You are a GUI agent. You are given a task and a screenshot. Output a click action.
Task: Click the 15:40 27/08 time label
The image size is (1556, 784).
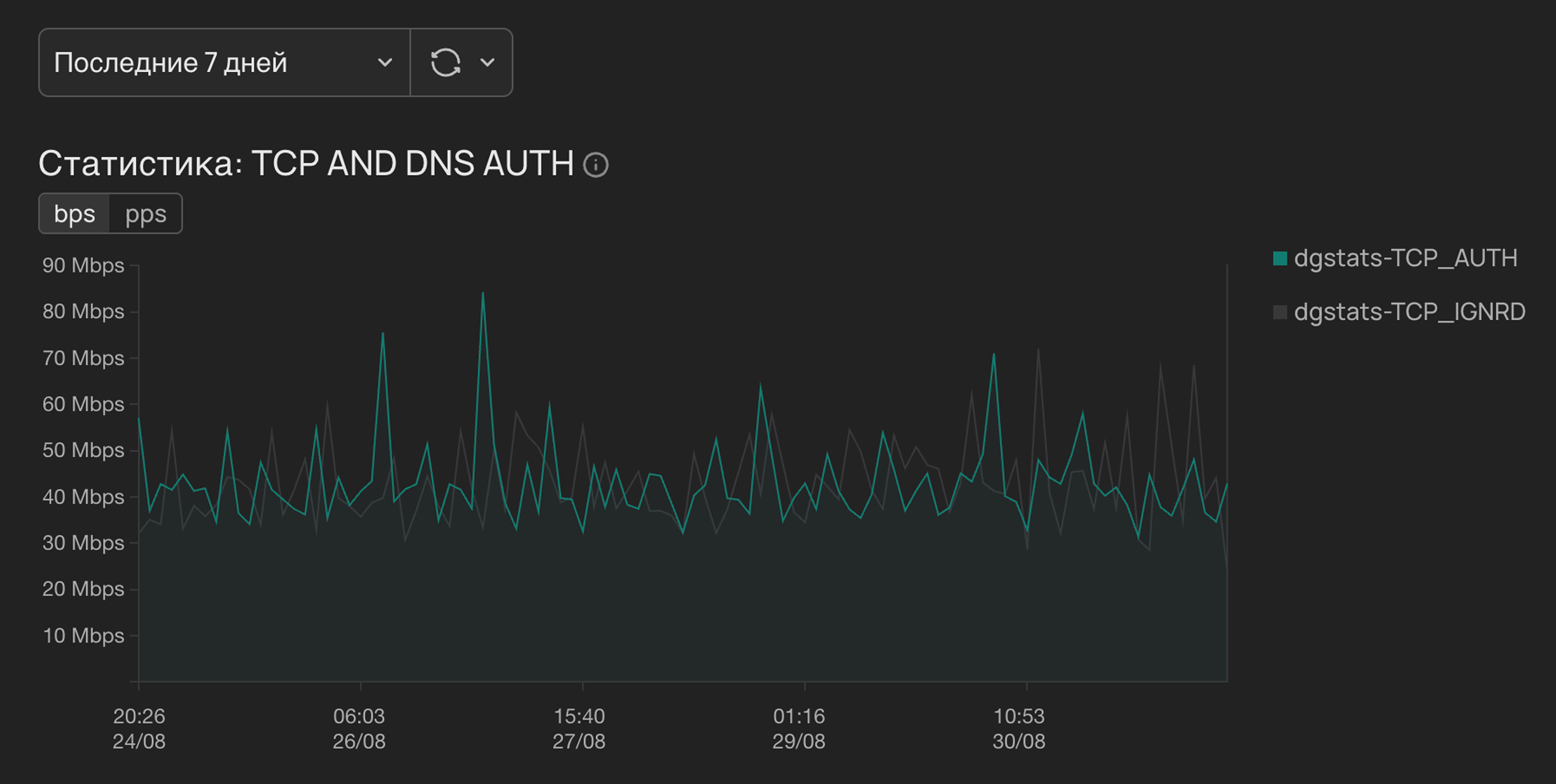[x=579, y=728]
